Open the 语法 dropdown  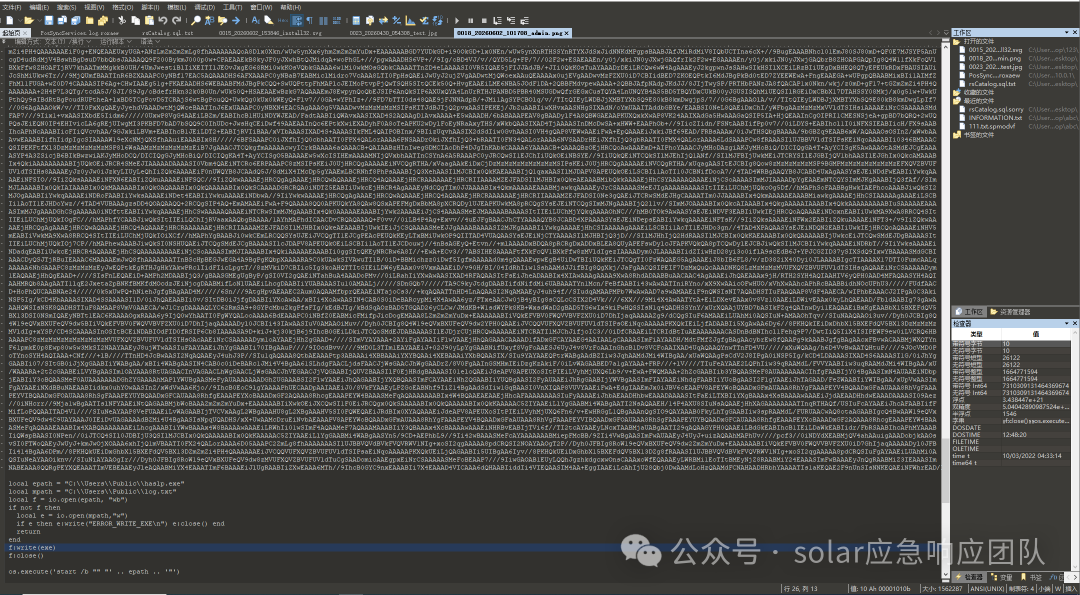coord(150,41)
